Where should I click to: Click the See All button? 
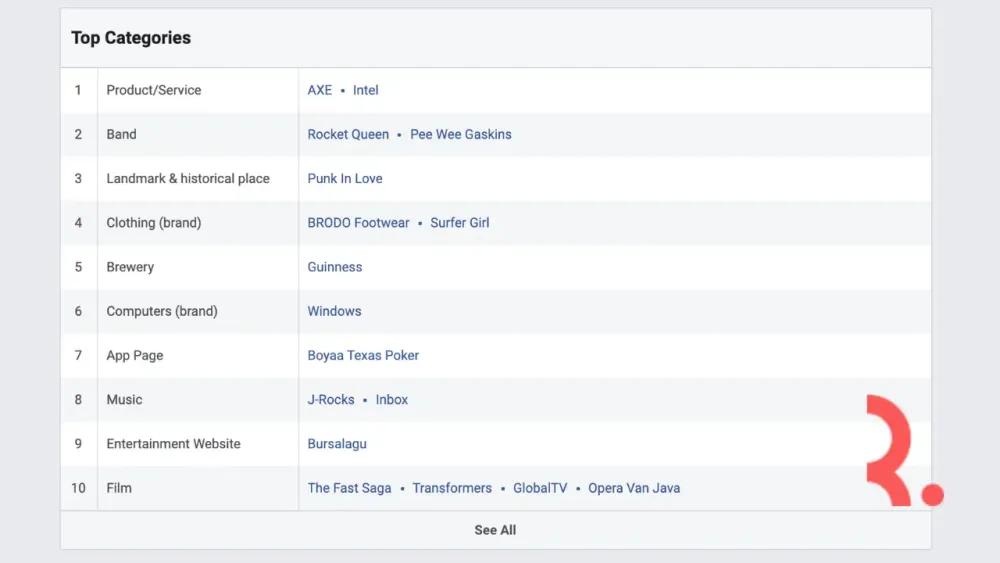[x=496, y=530]
